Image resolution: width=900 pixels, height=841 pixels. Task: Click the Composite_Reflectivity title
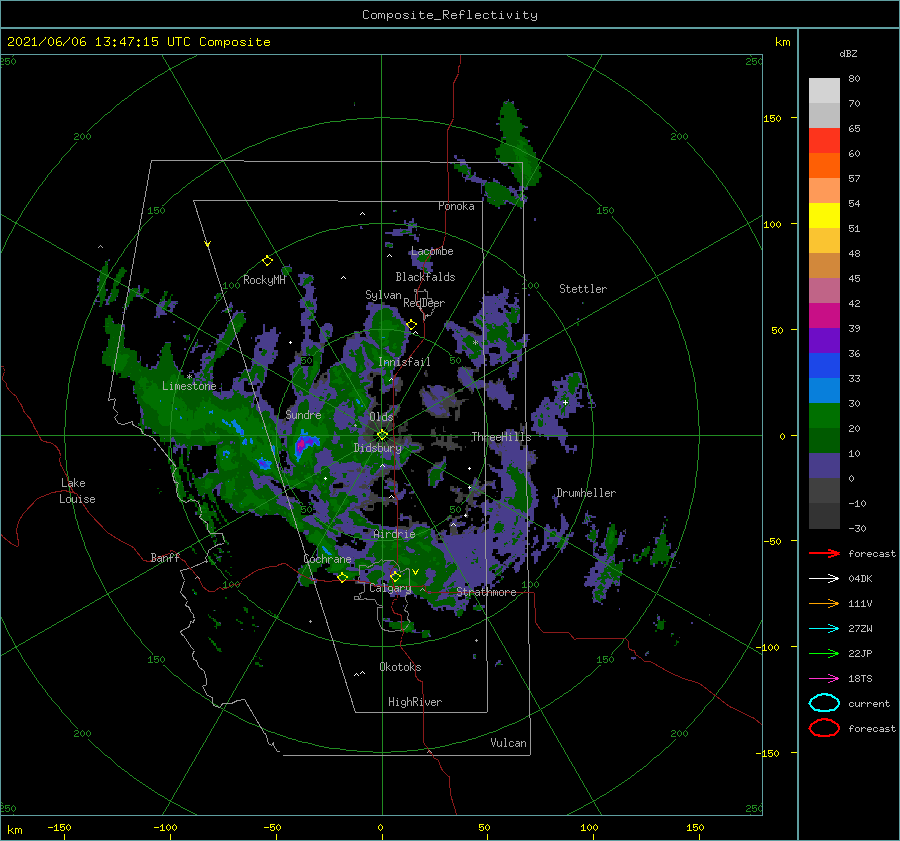[x=450, y=15]
